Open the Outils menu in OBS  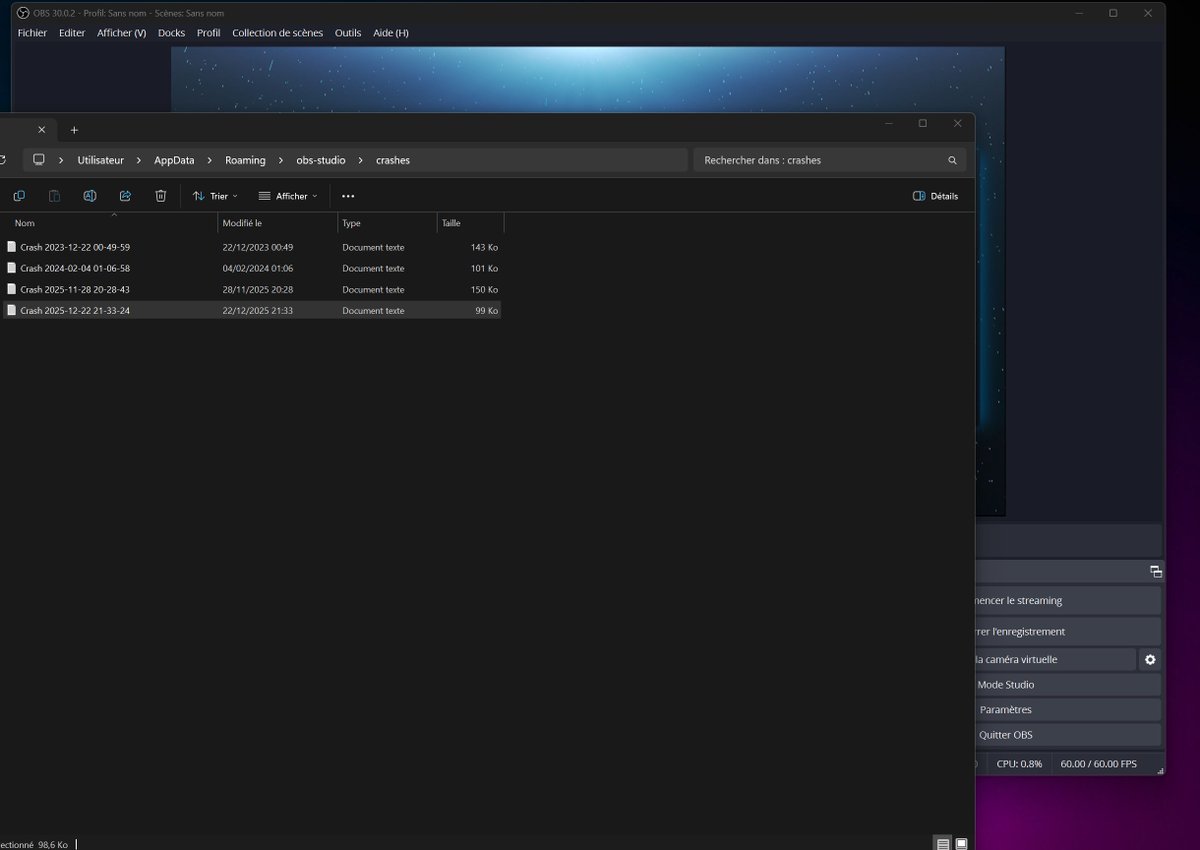click(348, 33)
